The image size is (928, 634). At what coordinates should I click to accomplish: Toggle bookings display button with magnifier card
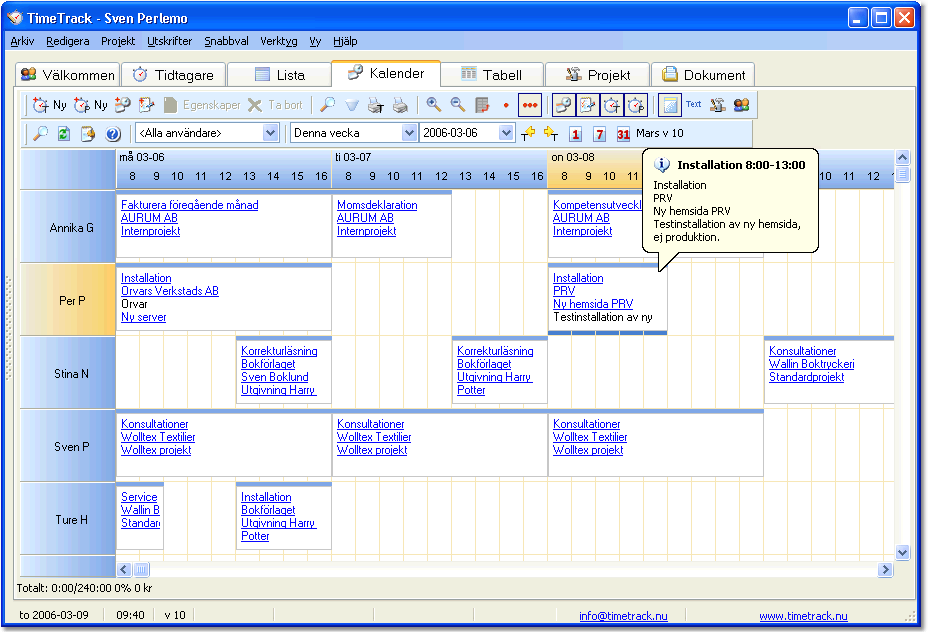click(563, 105)
